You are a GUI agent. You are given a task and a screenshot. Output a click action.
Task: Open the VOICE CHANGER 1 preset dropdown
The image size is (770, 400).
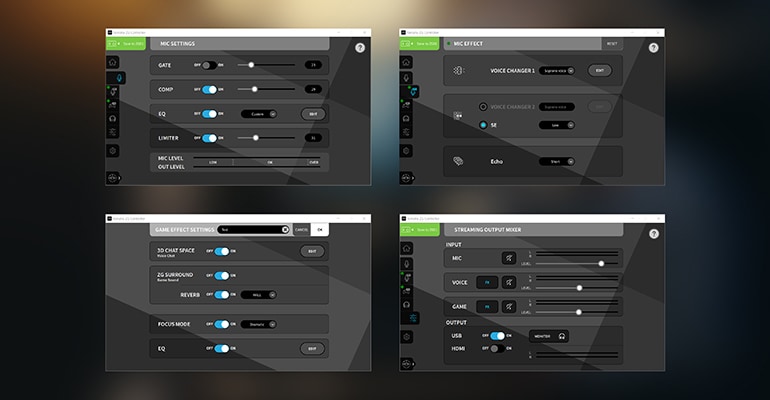(557, 71)
